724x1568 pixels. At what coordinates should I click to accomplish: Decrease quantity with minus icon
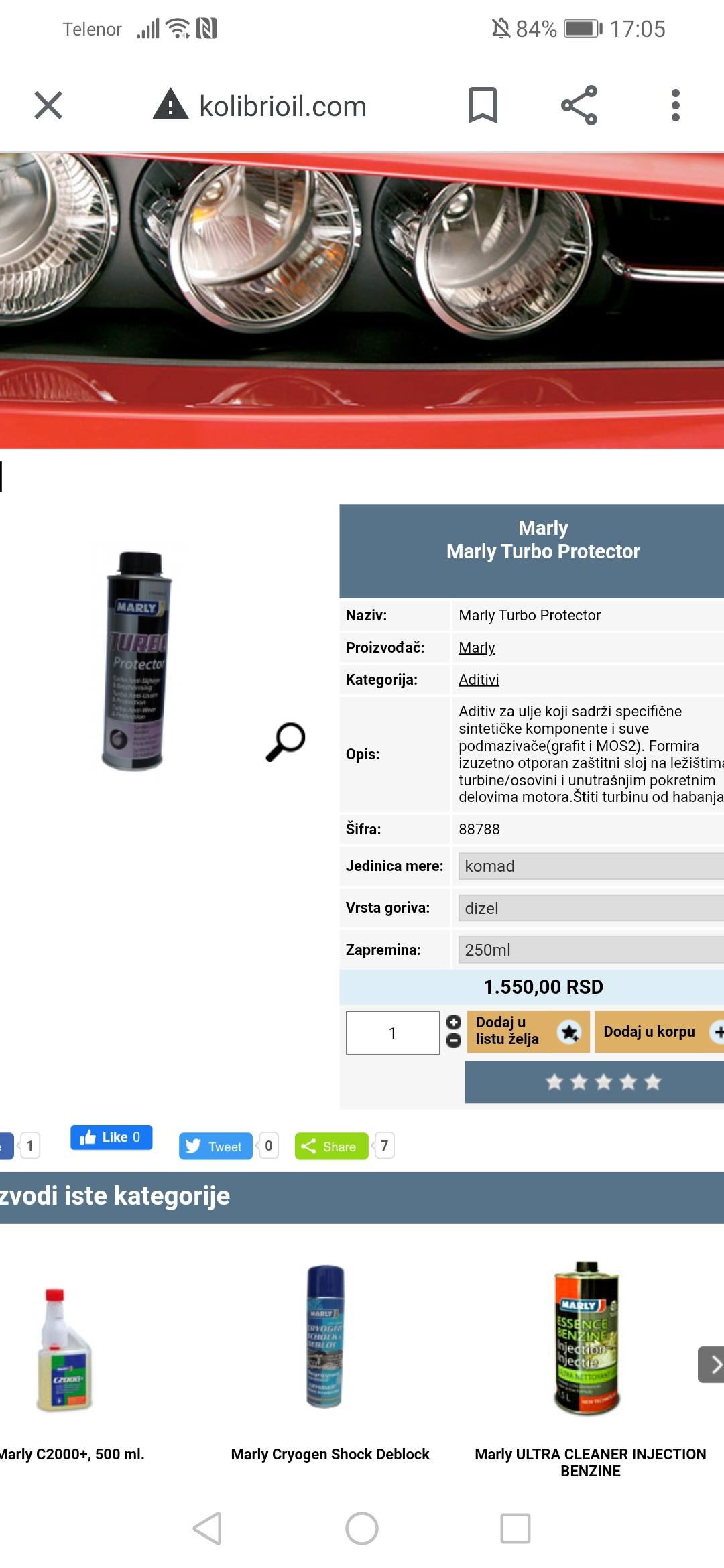(454, 1041)
